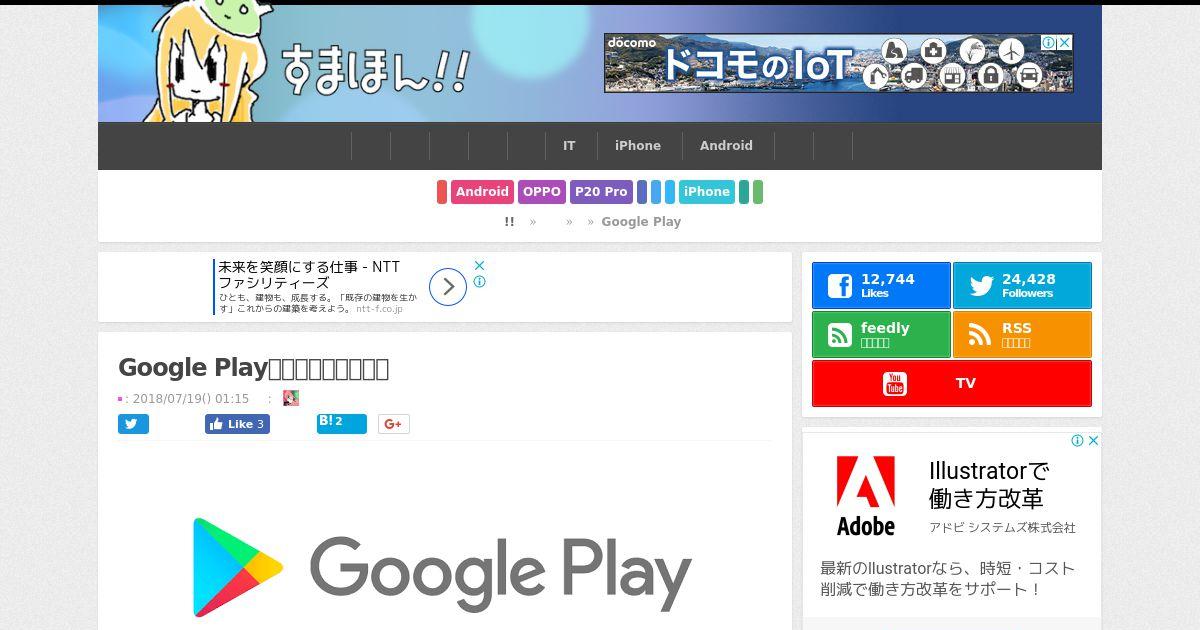Screen dimensions: 1200x630
Task: Click the site logo header title
Action: click(375, 69)
